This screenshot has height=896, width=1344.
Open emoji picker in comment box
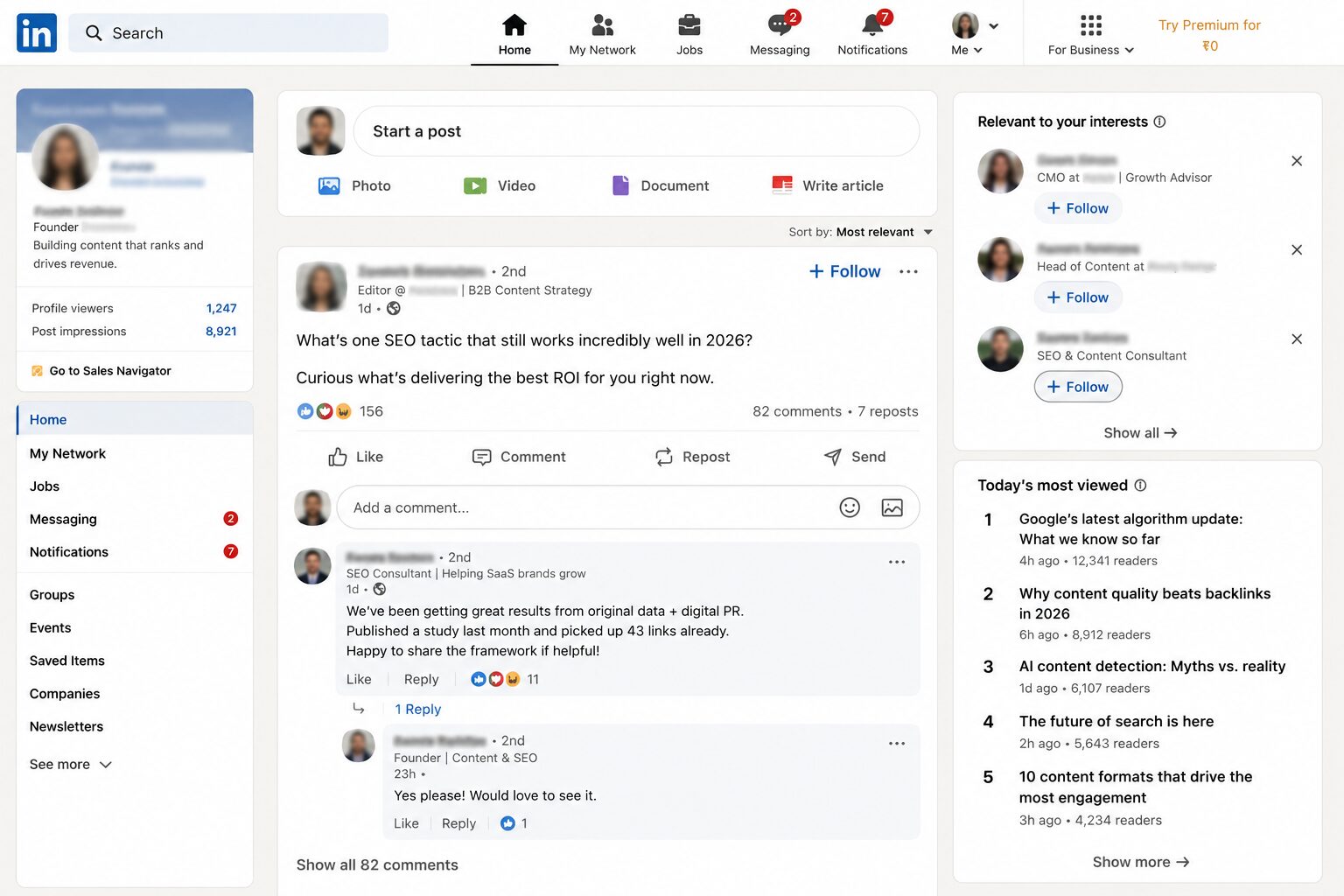pos(850,507)
